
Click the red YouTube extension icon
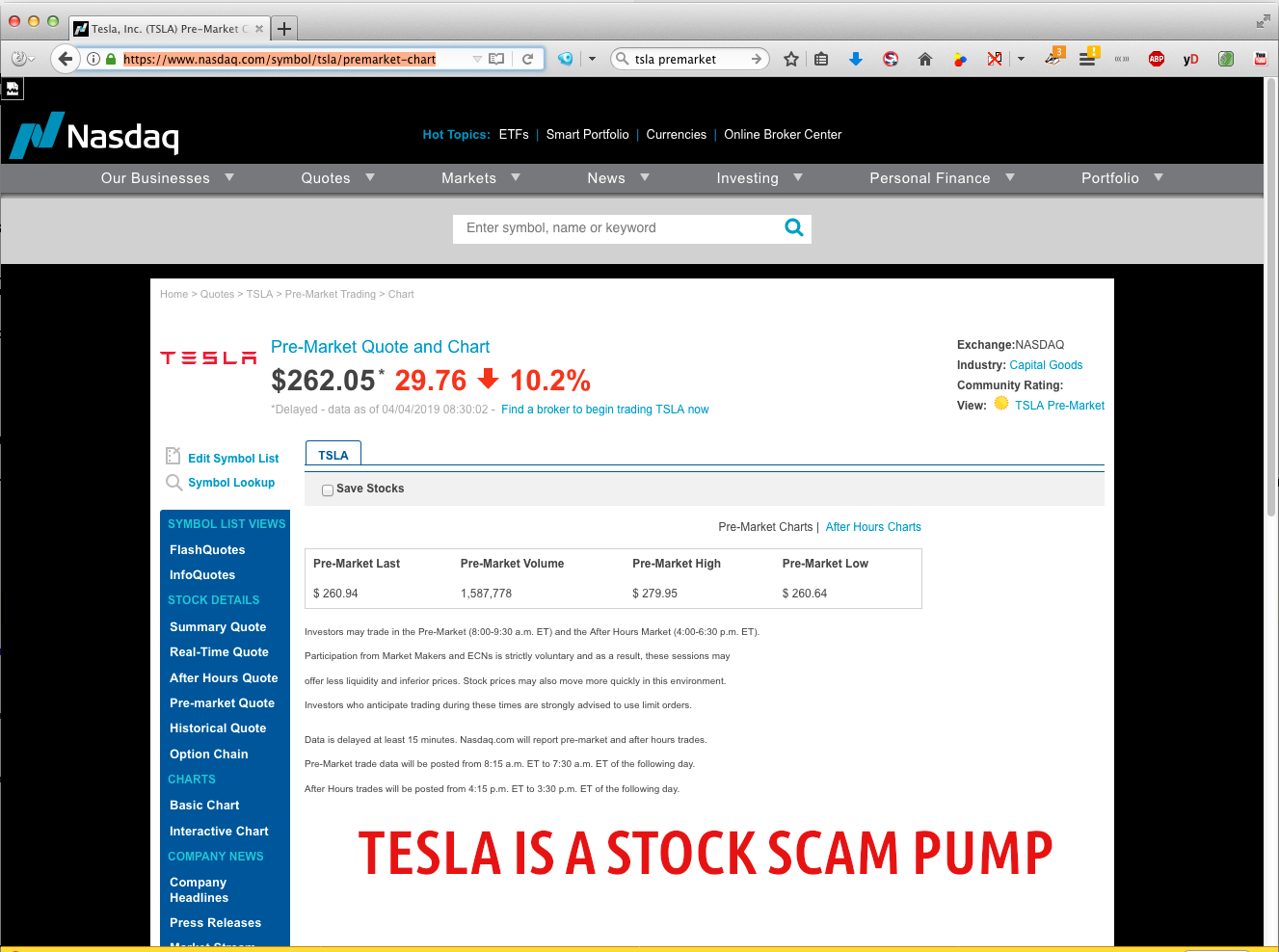(x=1261, y=59)
